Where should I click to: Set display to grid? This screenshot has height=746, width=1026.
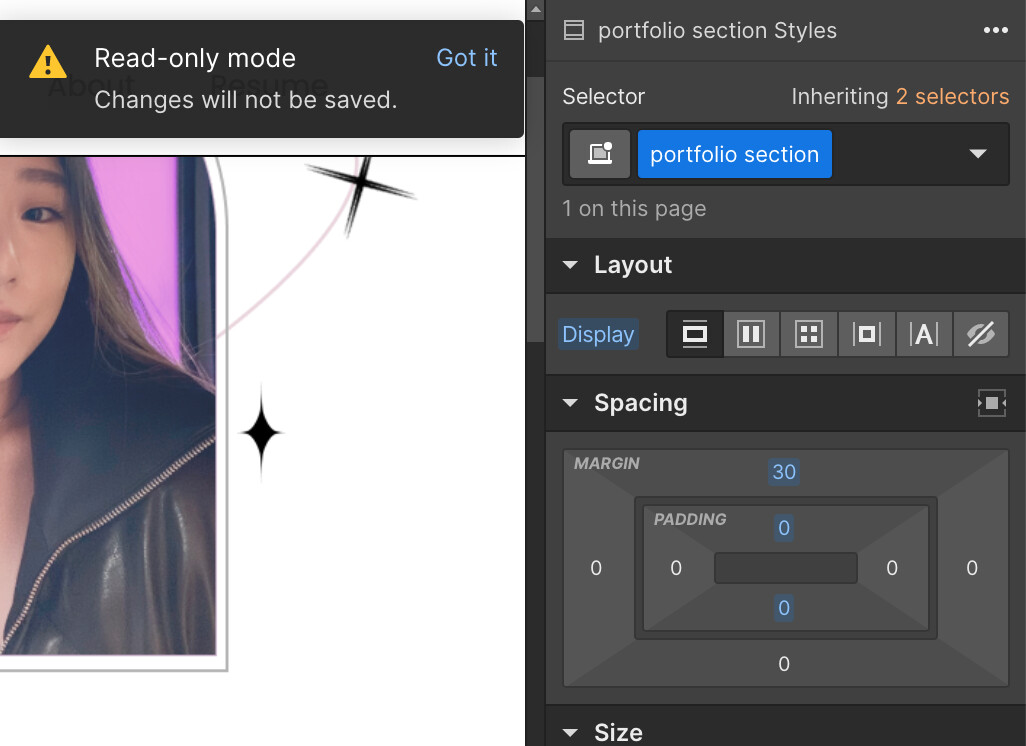808,334
